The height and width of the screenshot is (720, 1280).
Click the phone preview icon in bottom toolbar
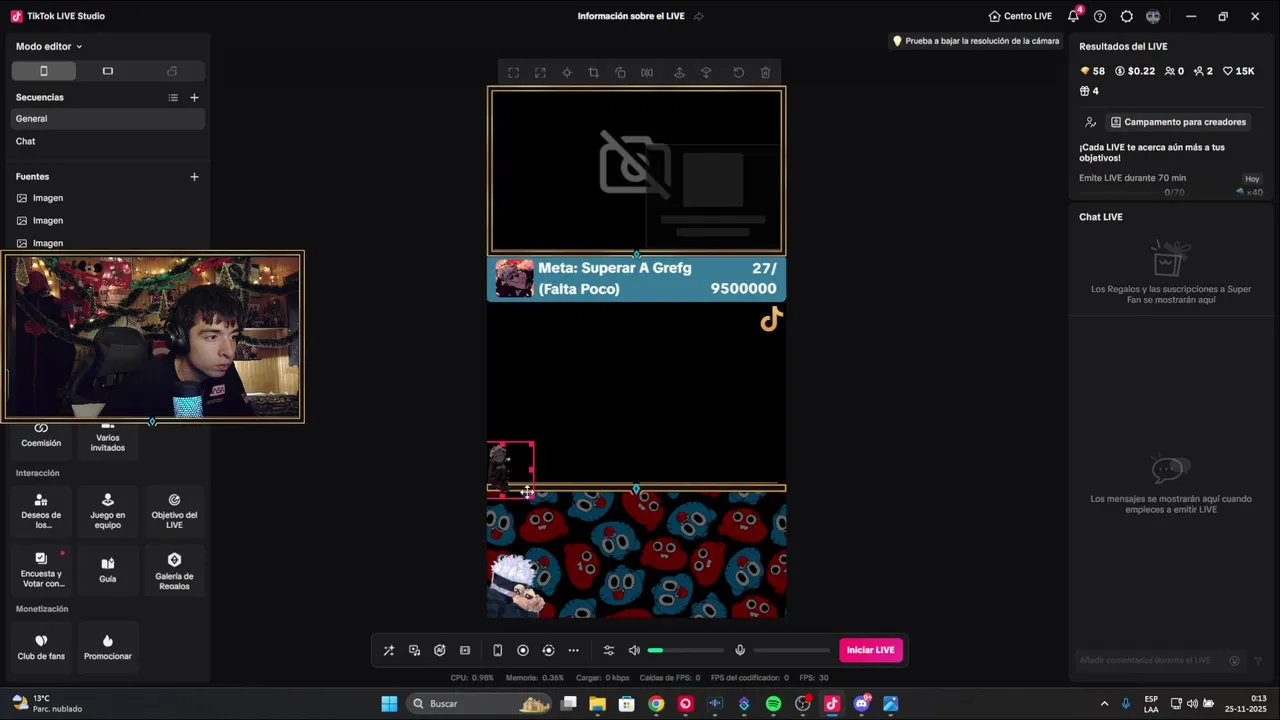pyautogui.click(x=497, y=650)
